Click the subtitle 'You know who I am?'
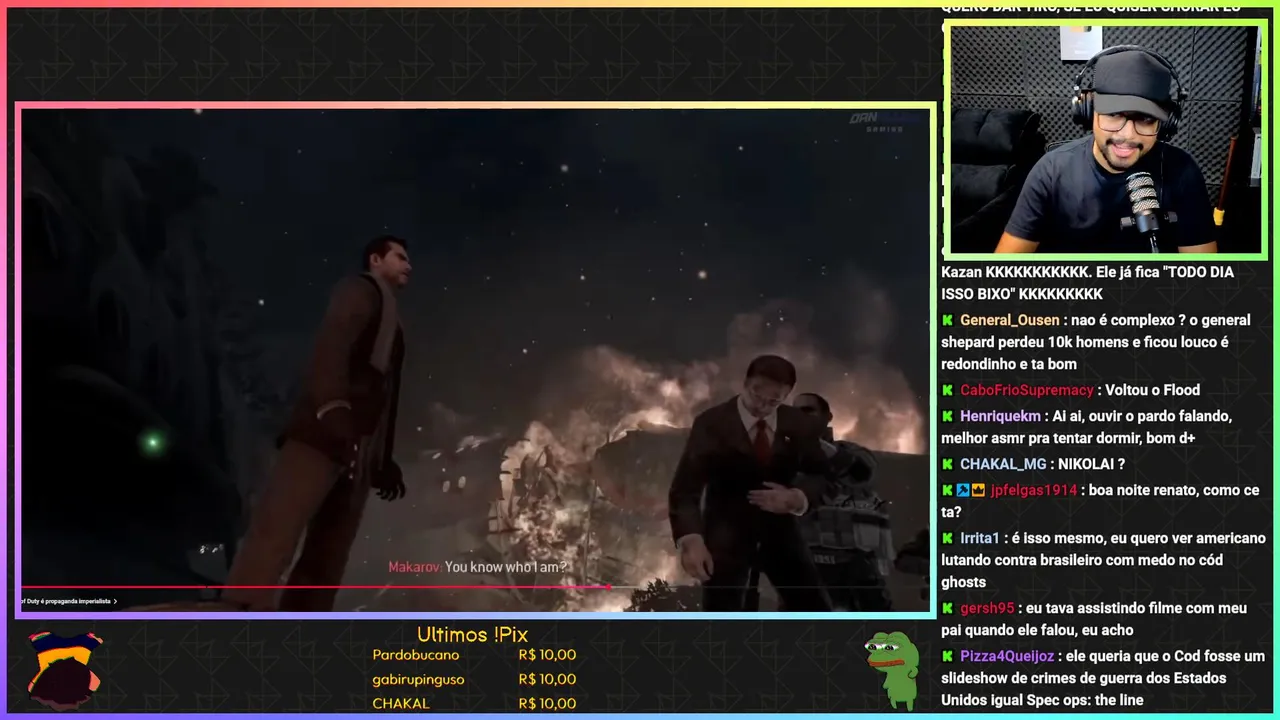Image resolution: width=1280 pixels, height=720 pixels. pyautogui.click(x=506, y=567)
